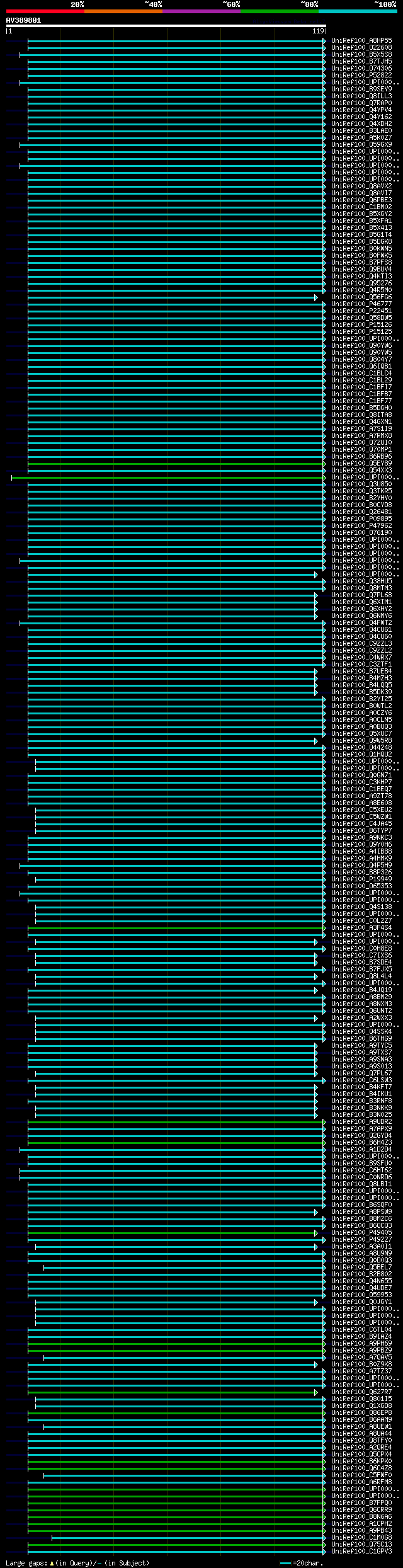The image size is (403, 1568).
Task: Select the UniRef100_Q3TKR5 label
Action: (361, 491)
